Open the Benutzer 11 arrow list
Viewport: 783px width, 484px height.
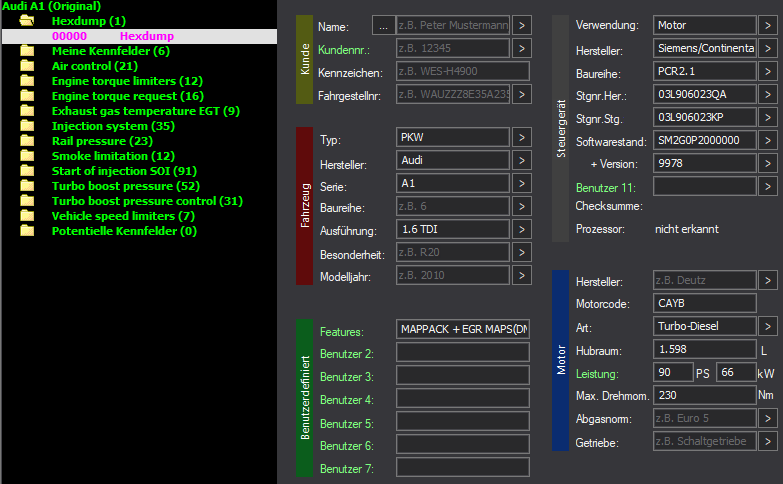click(x=768, y=186)
